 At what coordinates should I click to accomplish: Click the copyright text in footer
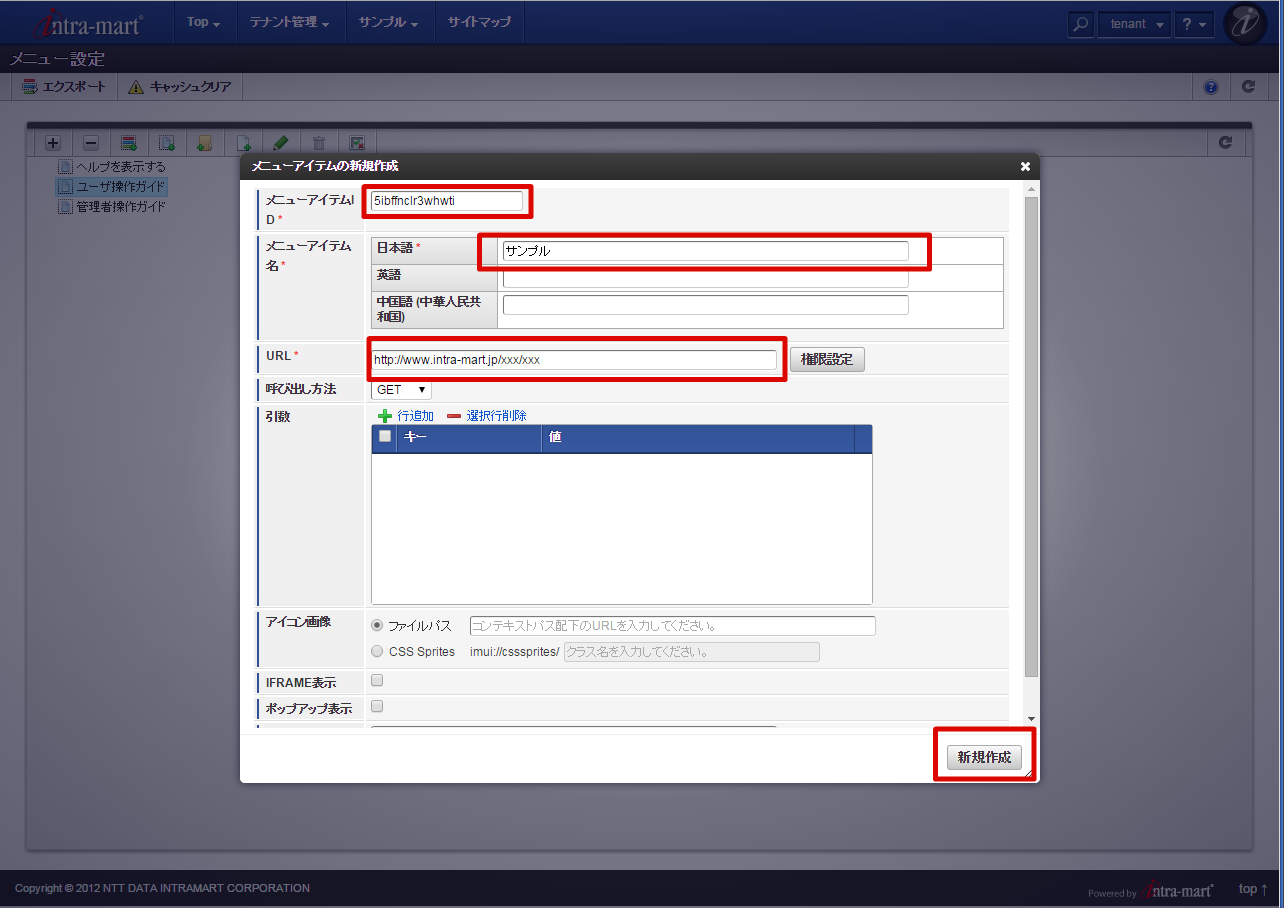coord(162,888)
